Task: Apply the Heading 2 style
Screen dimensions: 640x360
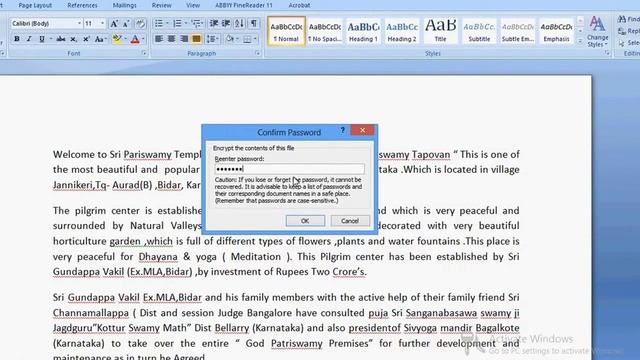Action: (402, 31)
